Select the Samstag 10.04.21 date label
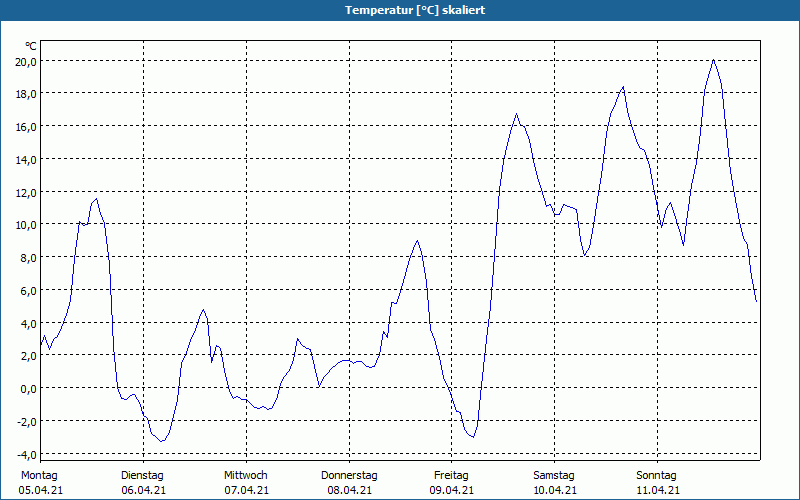 pyautogui.click(x=555, y=483)
